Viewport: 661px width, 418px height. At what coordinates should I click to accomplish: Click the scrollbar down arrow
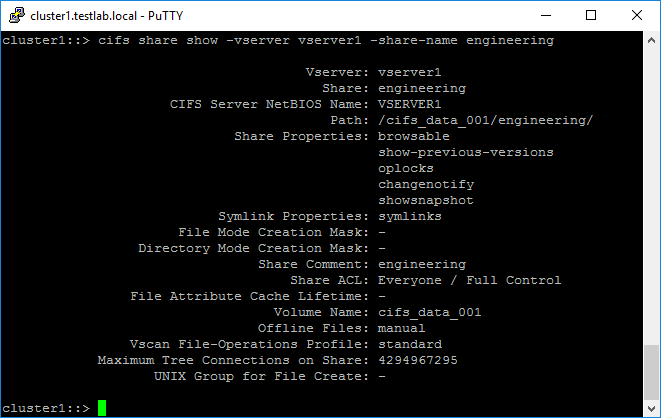coord(652,409)
